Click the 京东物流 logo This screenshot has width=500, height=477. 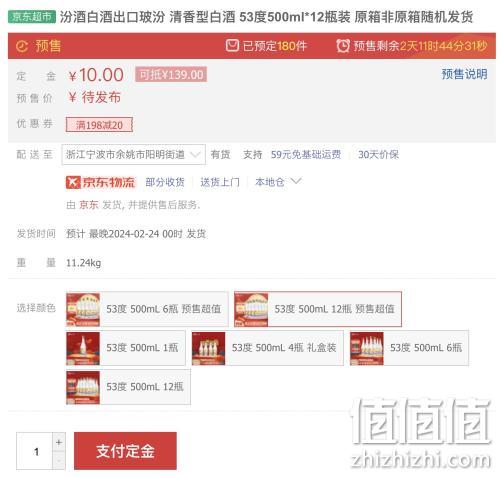(x=100, y=182)
